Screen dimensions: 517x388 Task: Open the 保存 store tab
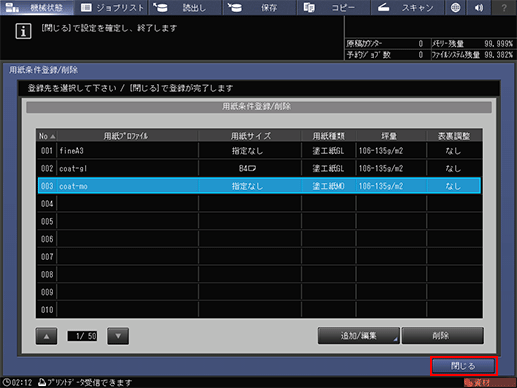tap(260, 7)
